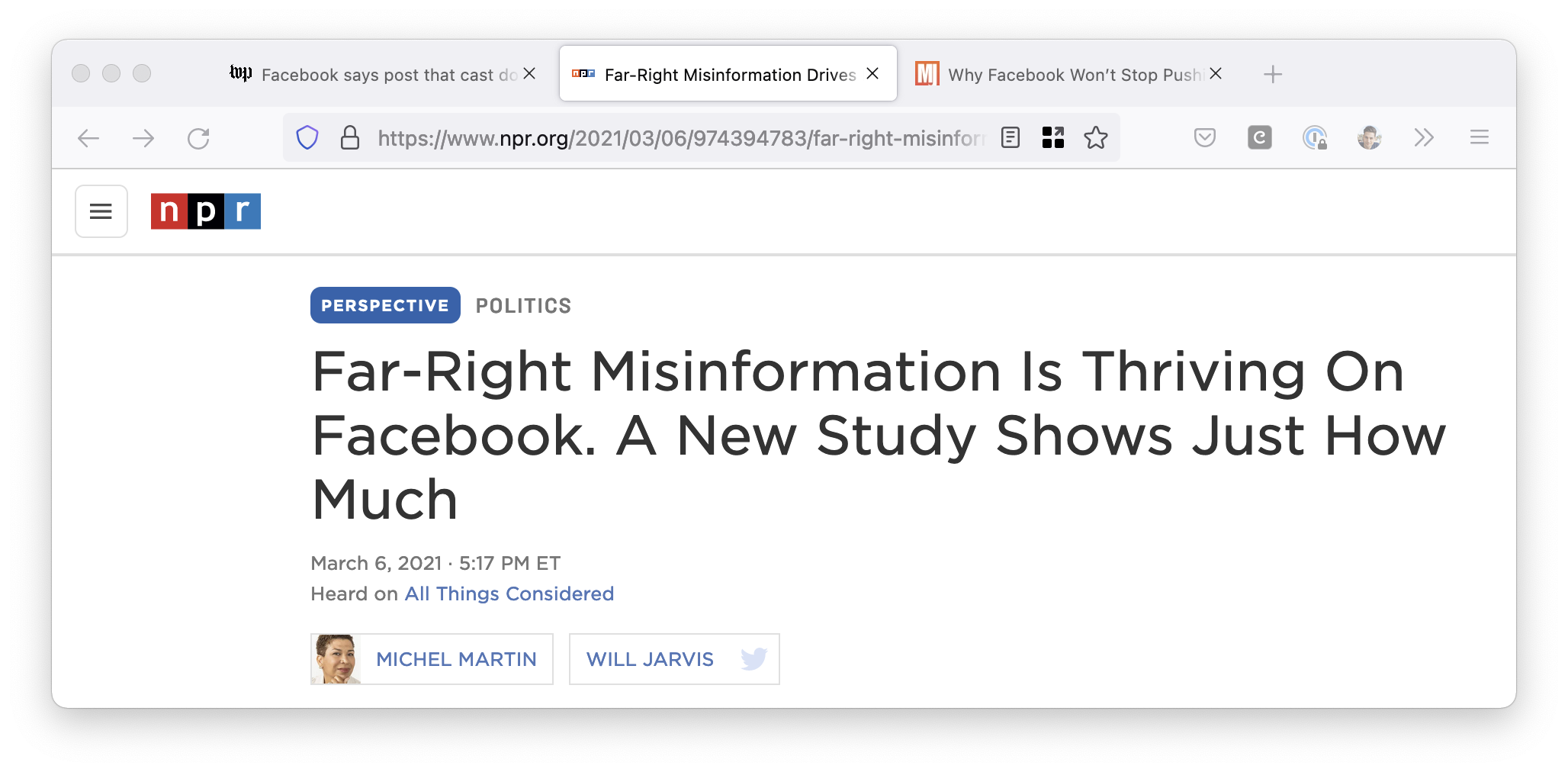Expand the toolbar overflow chevron
Screen dimensions: 1568x772
[x=1422, y=138]
